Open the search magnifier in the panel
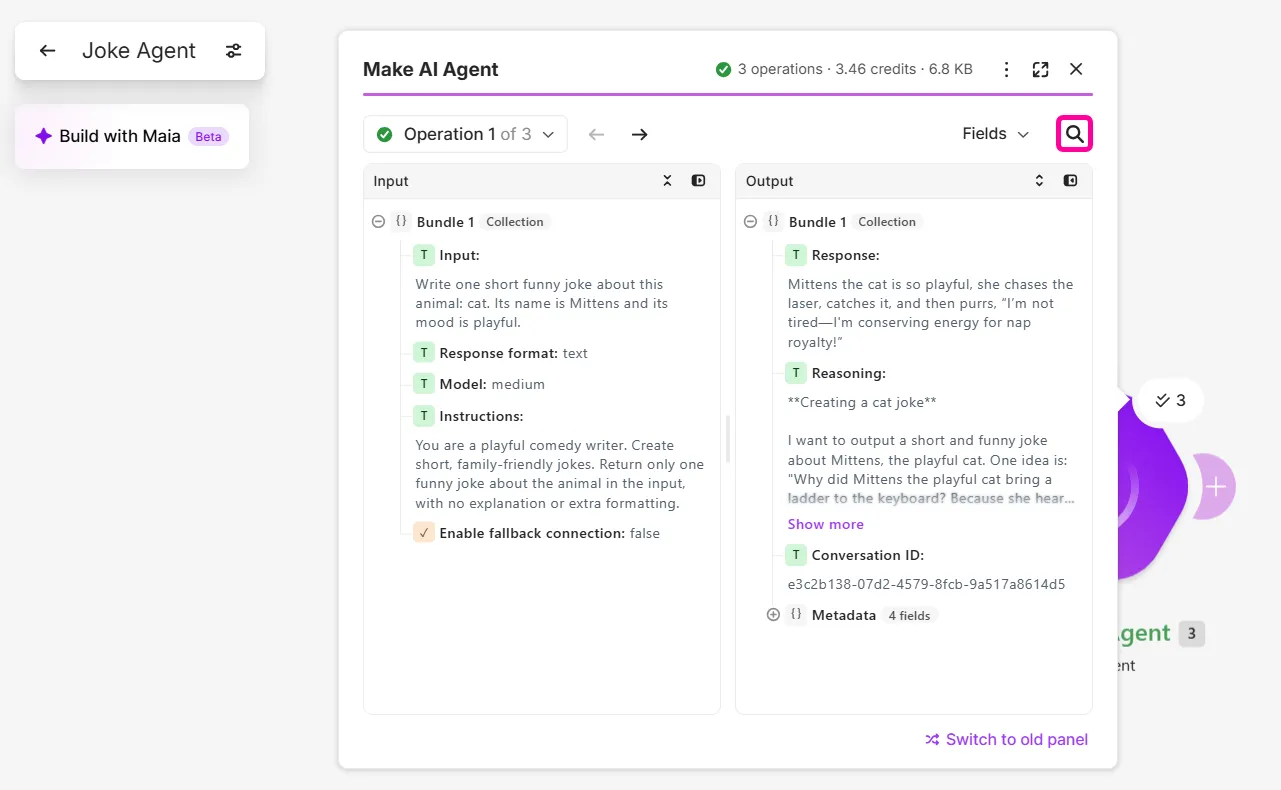This screenshot has height=790, width=1281. [x=1074, y=134]
